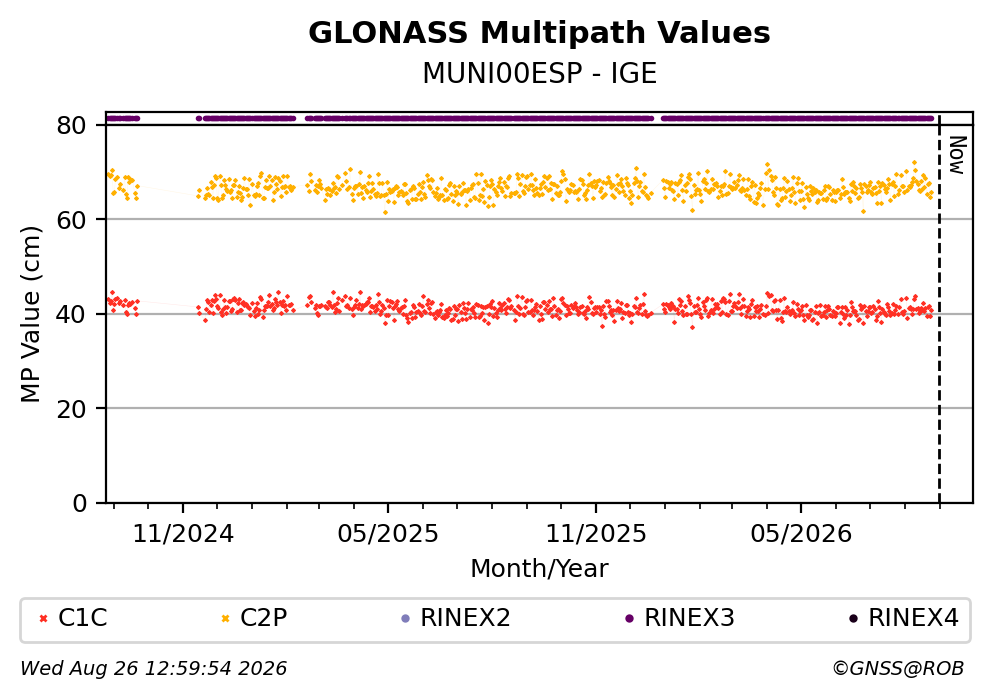Image resolution: width=993 pixels, height=699 pixels.
Task: Click the 05/2026 x-axis label
Action: coord(801,534)
